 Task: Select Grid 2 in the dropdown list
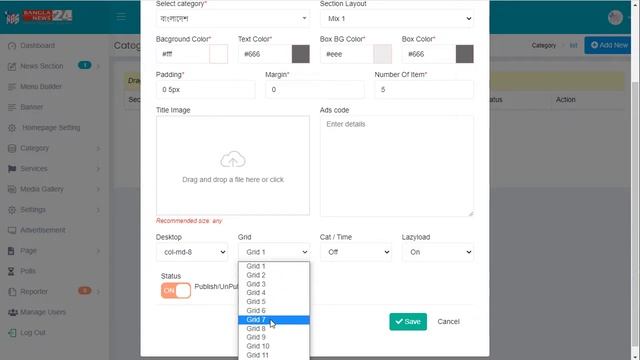pyautogui.click(x=274, y=275)
